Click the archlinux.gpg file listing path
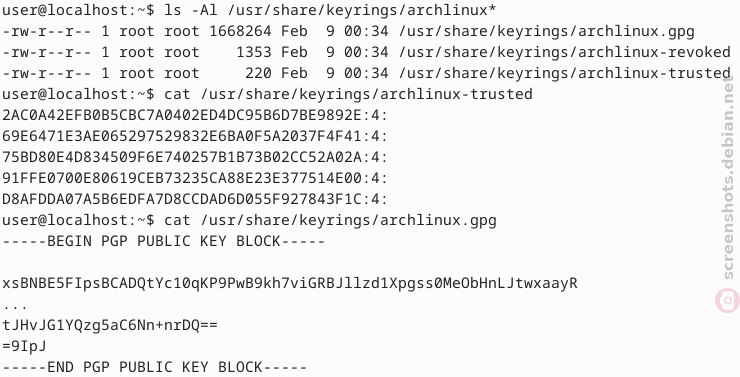Image resolution: width=740 pixels, height=377 pixels. pos(547,31)
